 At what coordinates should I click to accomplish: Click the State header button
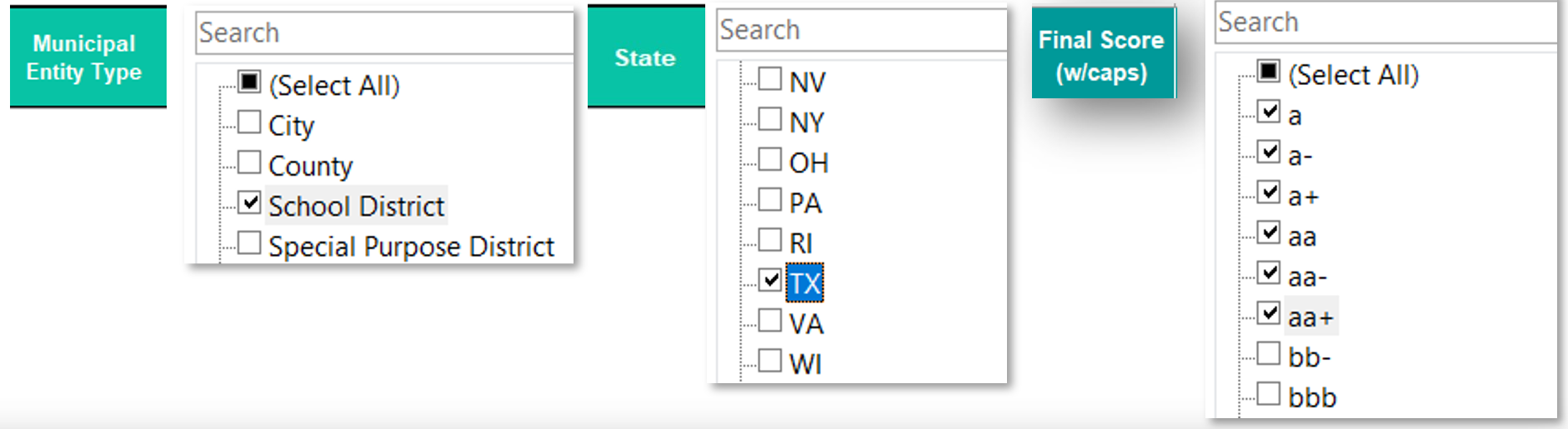coord(645,57)
